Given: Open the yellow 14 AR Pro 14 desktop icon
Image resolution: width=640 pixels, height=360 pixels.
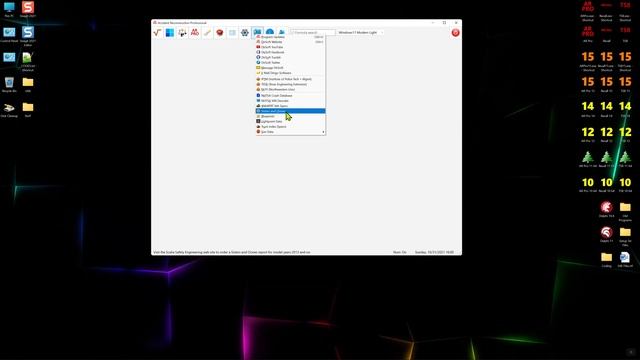Looking at the screenshot, I should [x=588, y=109].
